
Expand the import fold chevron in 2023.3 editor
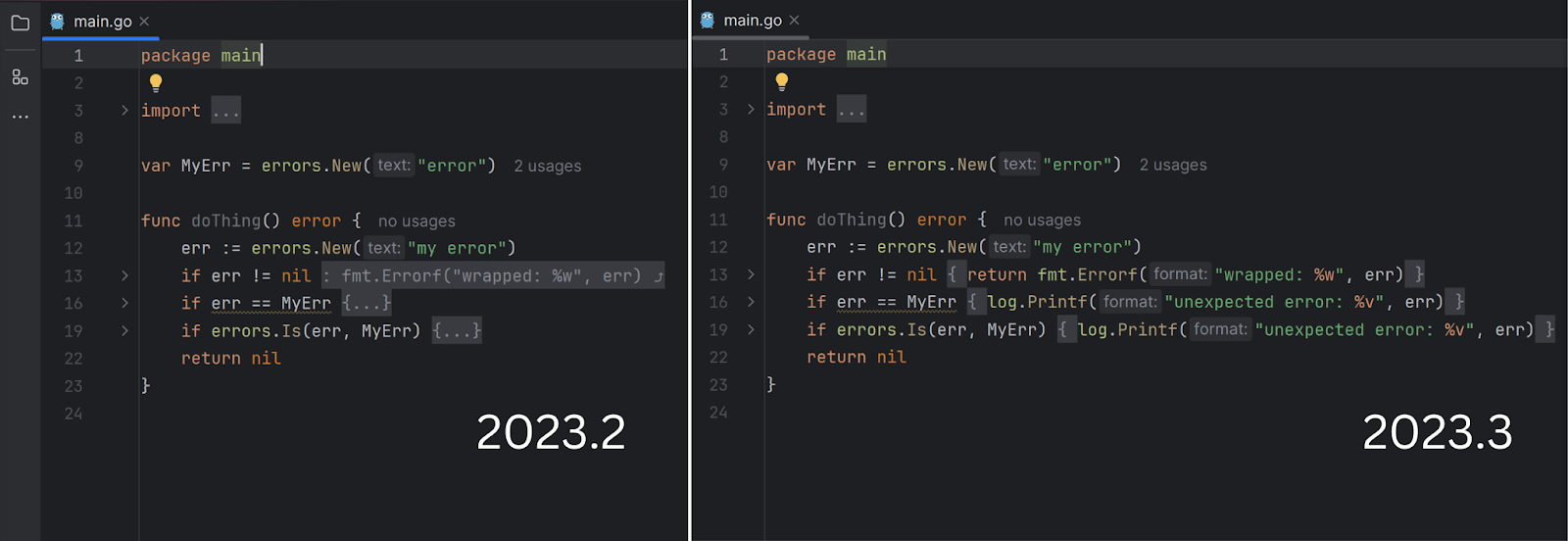pos(751,110)
